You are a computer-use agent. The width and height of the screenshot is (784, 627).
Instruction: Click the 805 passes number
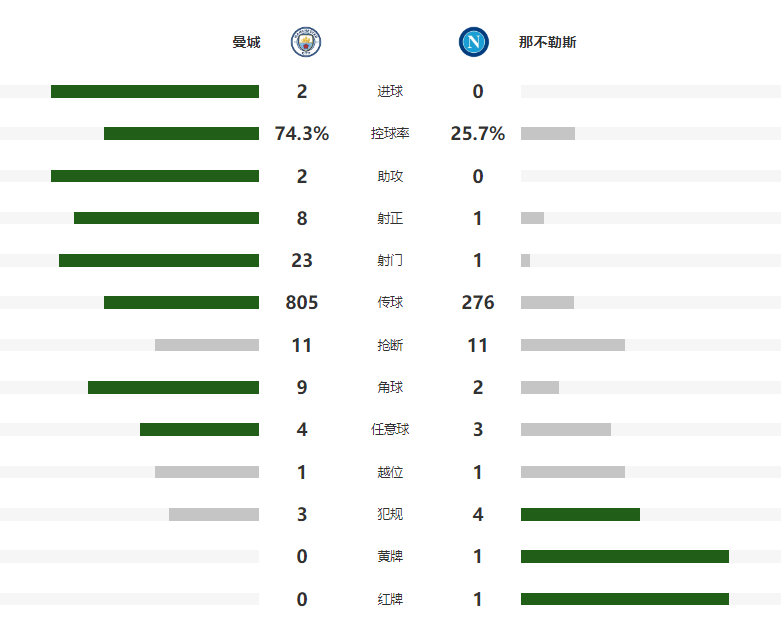302,303
